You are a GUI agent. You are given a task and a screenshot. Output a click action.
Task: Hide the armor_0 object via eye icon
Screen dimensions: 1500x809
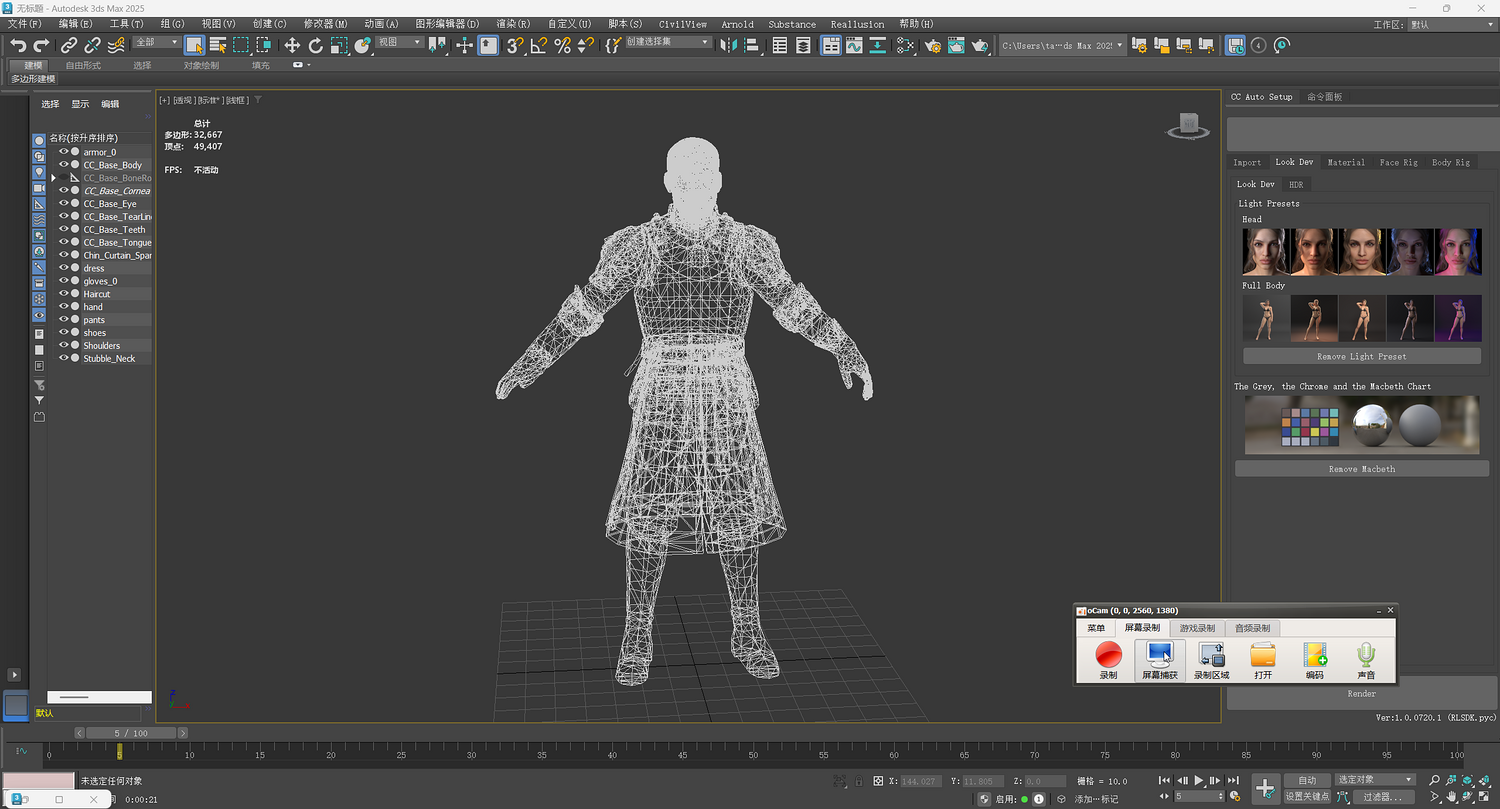click(64, 152)
